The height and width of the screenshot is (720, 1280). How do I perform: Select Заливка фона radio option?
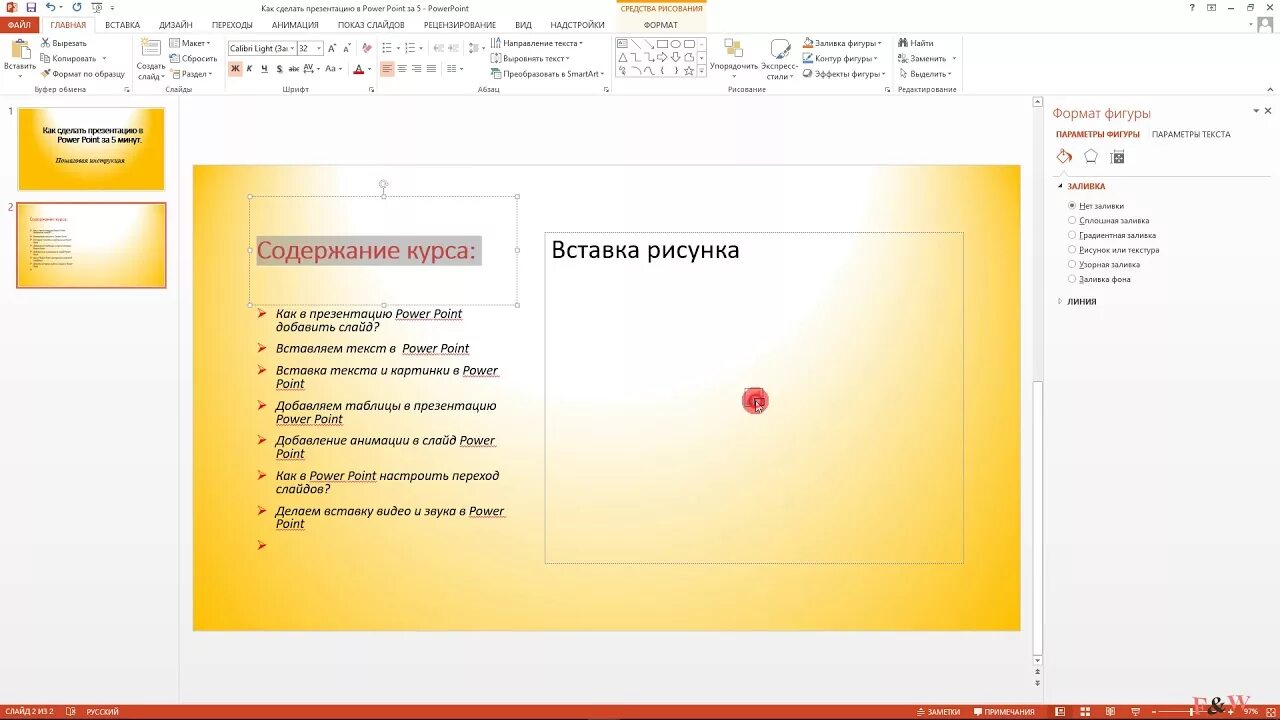tap(1072, 279)
